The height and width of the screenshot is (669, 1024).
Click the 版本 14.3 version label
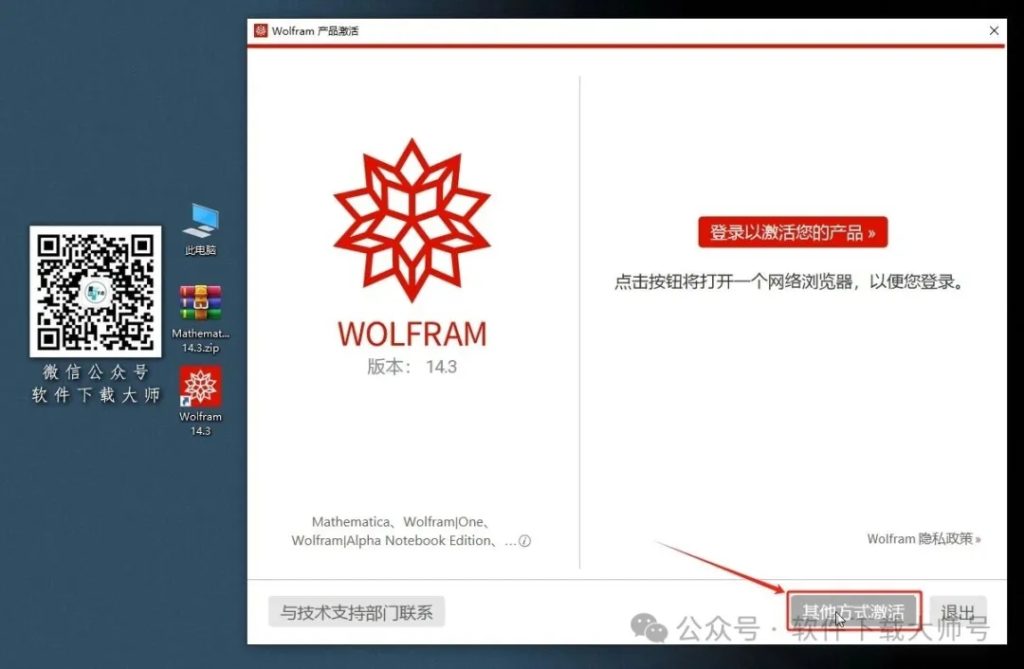click(413, 365)
